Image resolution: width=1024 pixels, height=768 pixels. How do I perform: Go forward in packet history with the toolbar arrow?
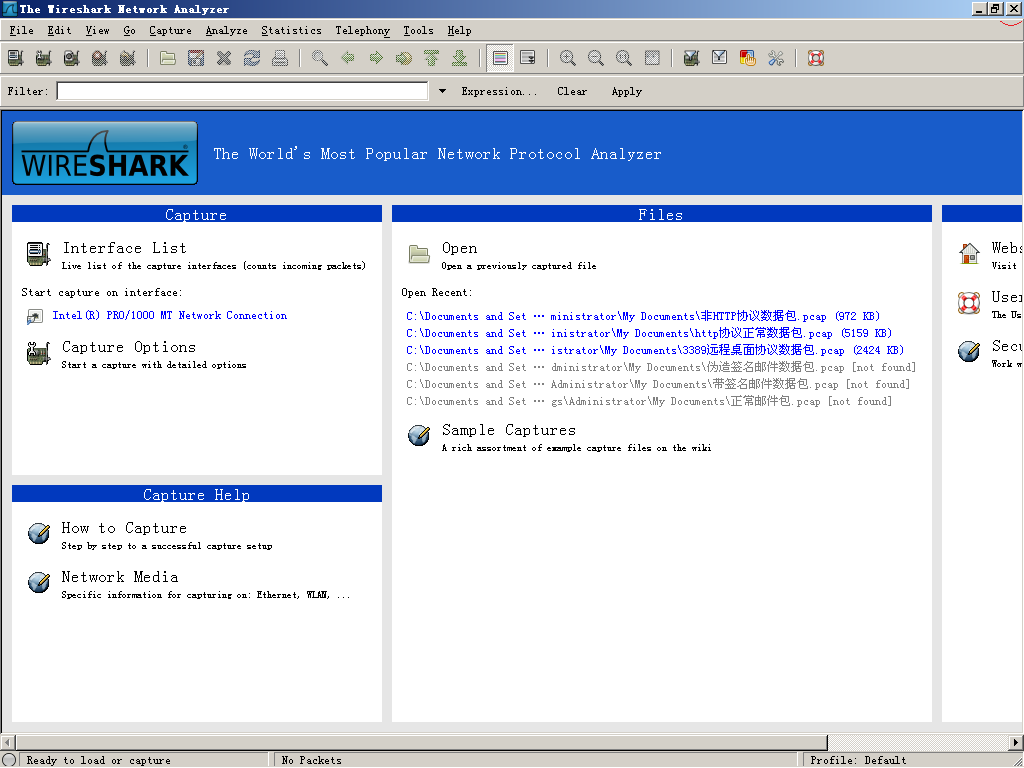pyautogui.click(x=376, y=58)
